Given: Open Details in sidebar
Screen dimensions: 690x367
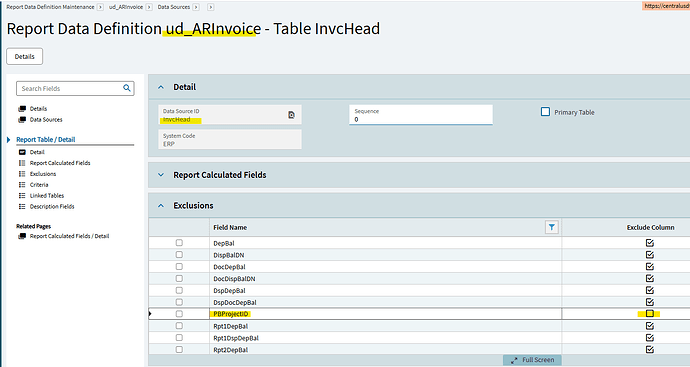Looking at the screenshot, I should coord(38,109).
